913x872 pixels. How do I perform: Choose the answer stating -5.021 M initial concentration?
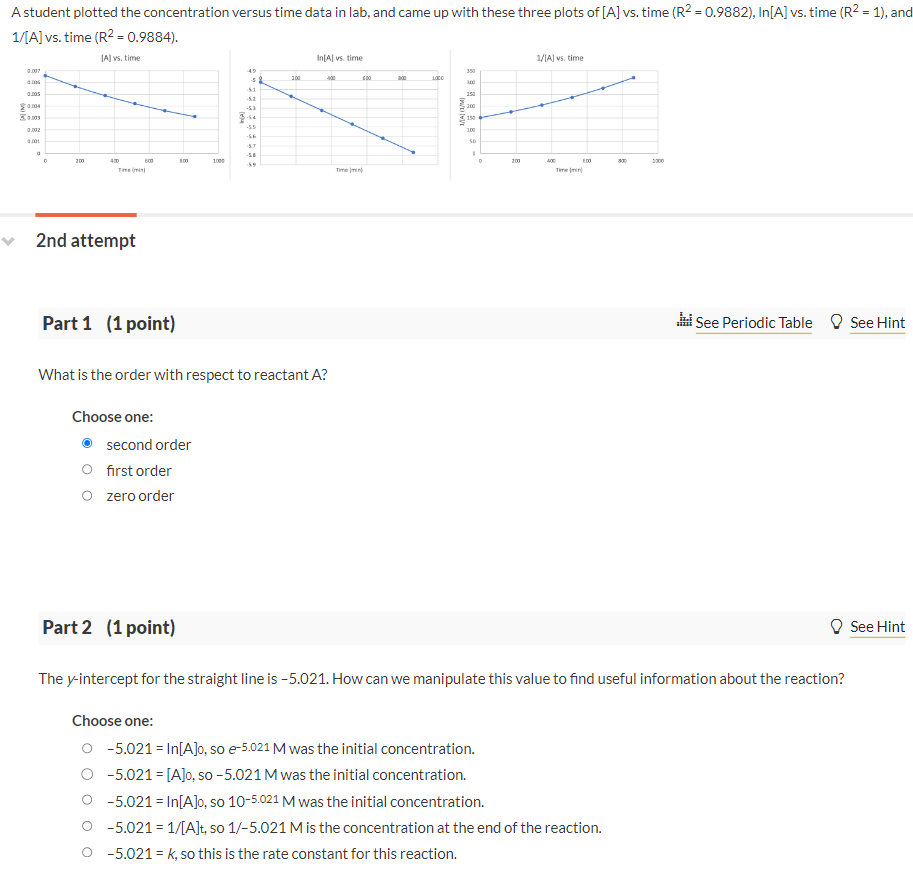[x=87, y=774]
